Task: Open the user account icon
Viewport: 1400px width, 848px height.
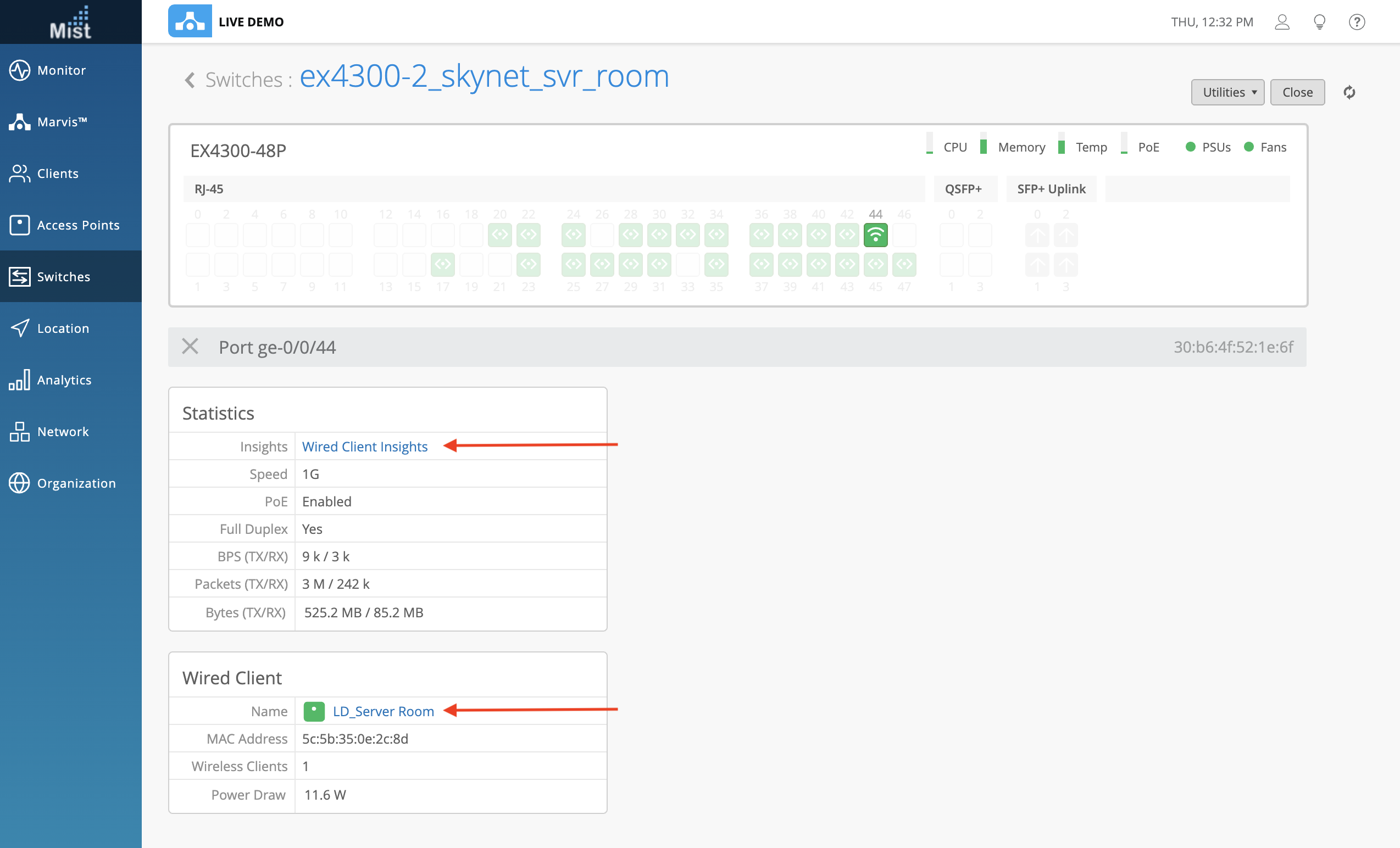Action: 1282,22
